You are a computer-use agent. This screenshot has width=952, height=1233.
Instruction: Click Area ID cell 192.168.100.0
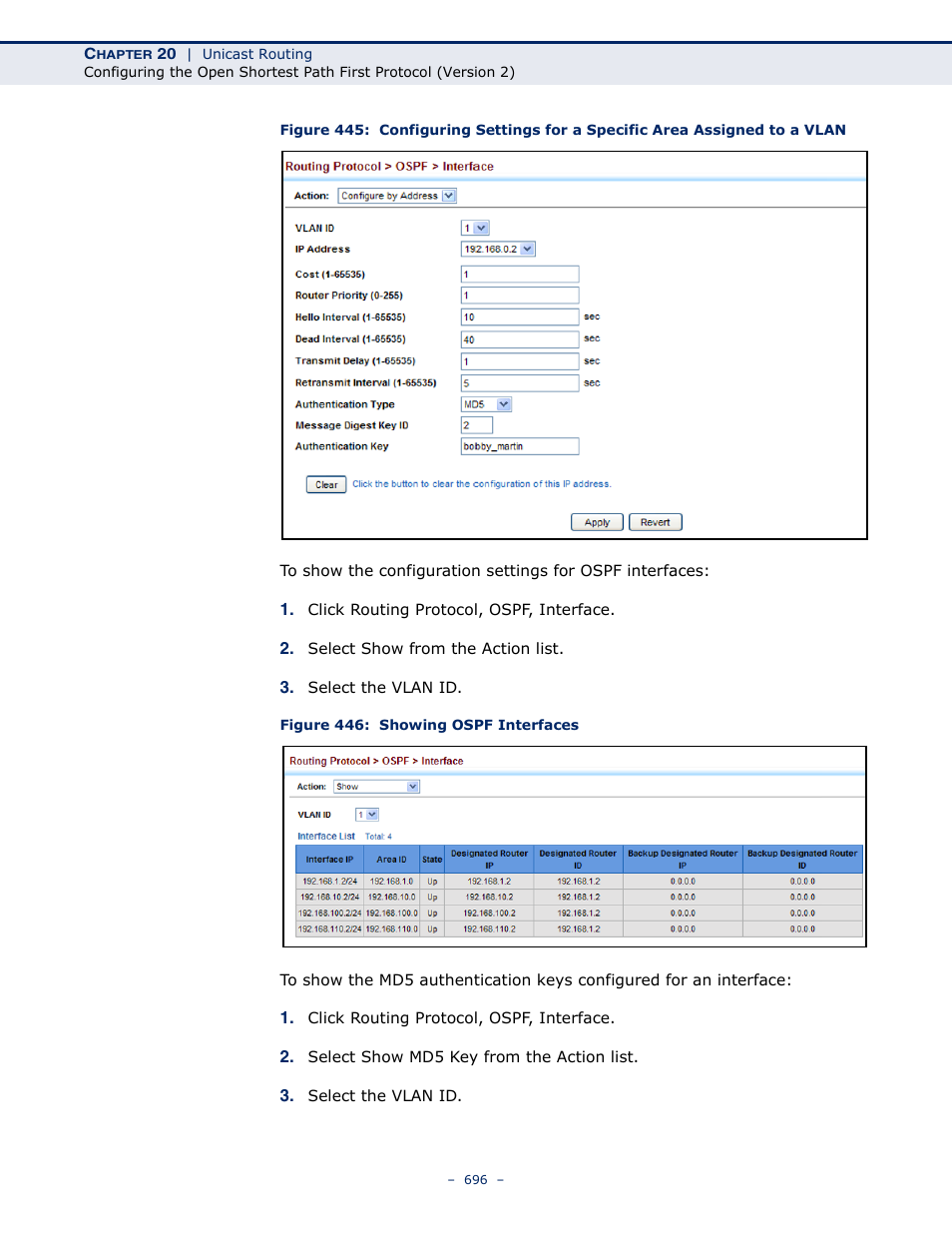click(x=391, y=914)
